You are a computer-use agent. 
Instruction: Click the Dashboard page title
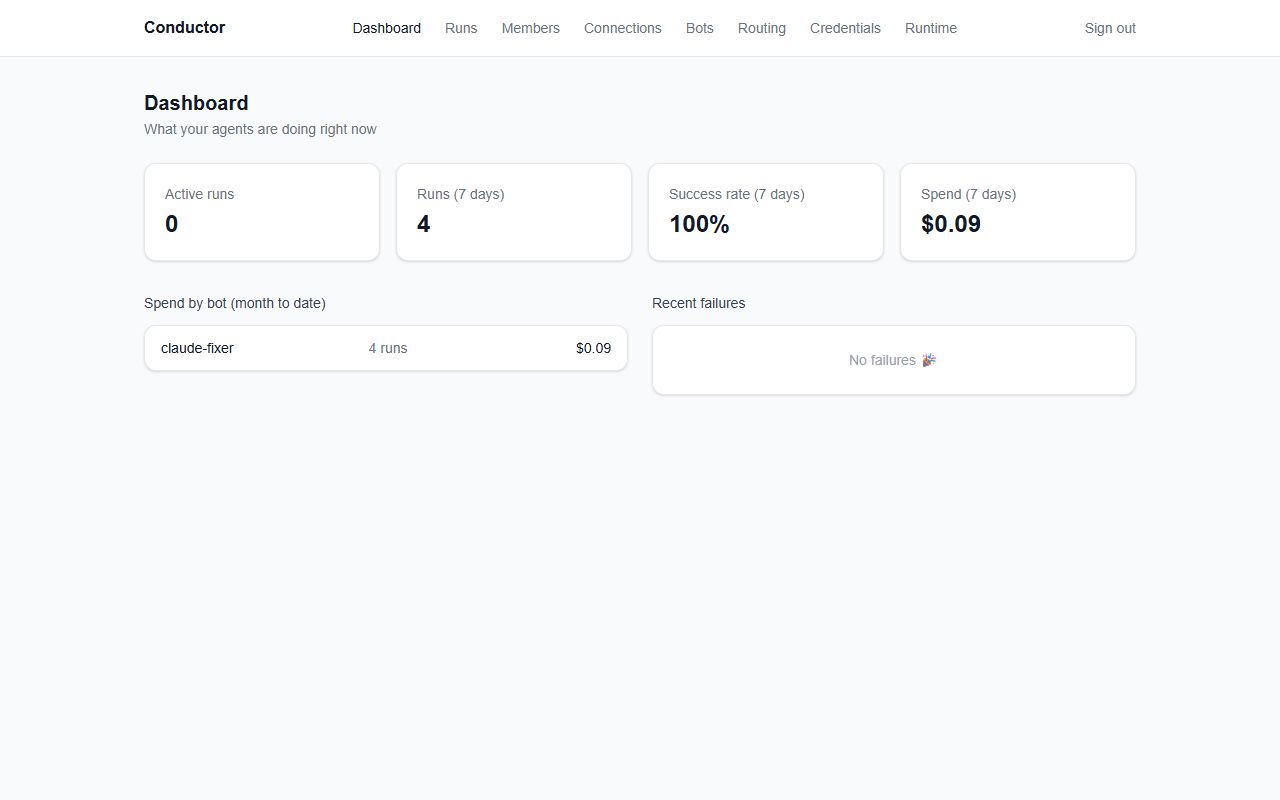196,103
